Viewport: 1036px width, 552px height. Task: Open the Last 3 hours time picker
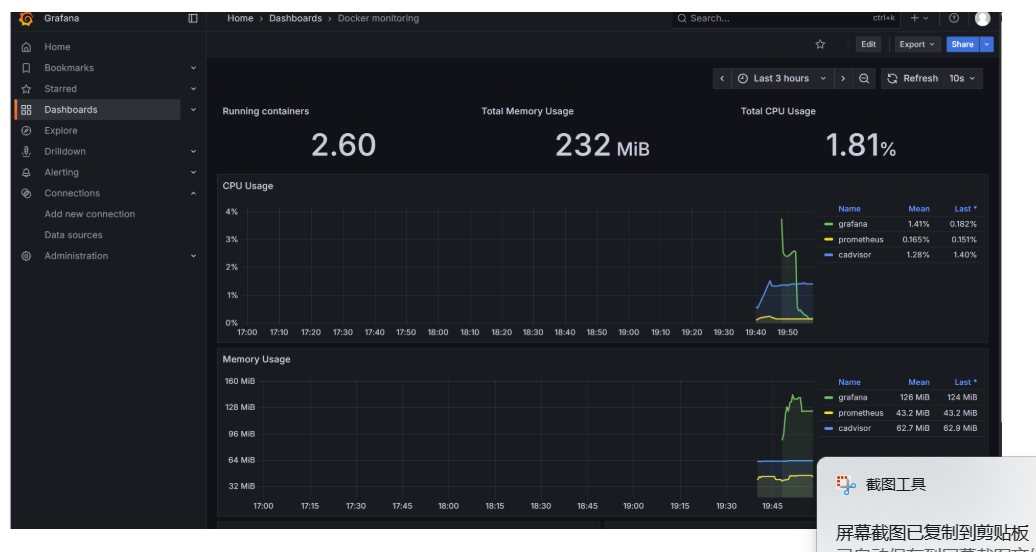pos(782,78)
